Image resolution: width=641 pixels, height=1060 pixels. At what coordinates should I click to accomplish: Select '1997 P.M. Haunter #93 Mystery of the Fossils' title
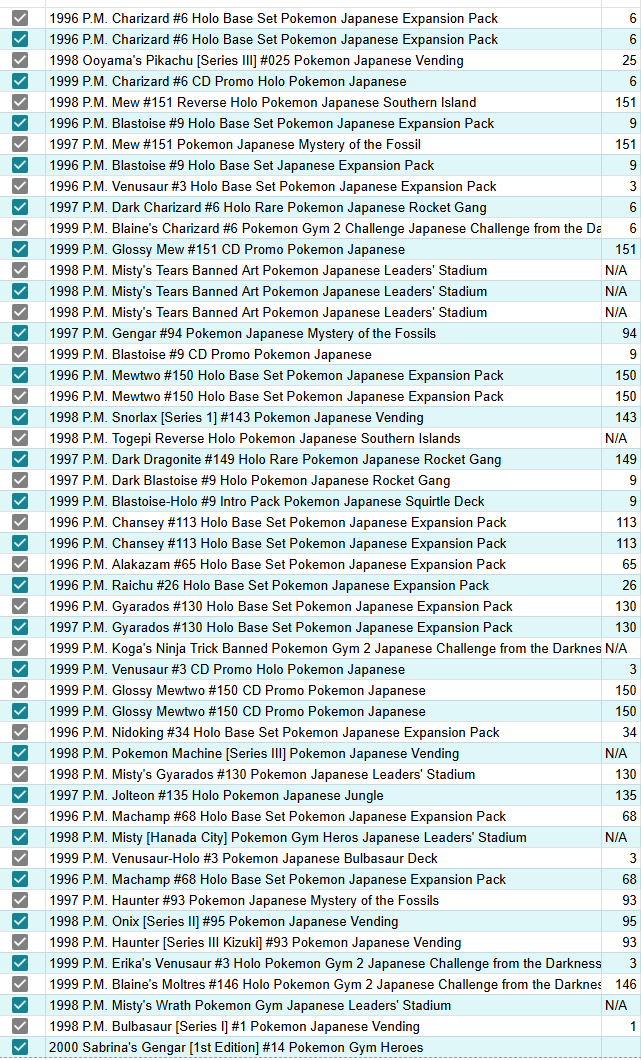[x=244, y=900]
